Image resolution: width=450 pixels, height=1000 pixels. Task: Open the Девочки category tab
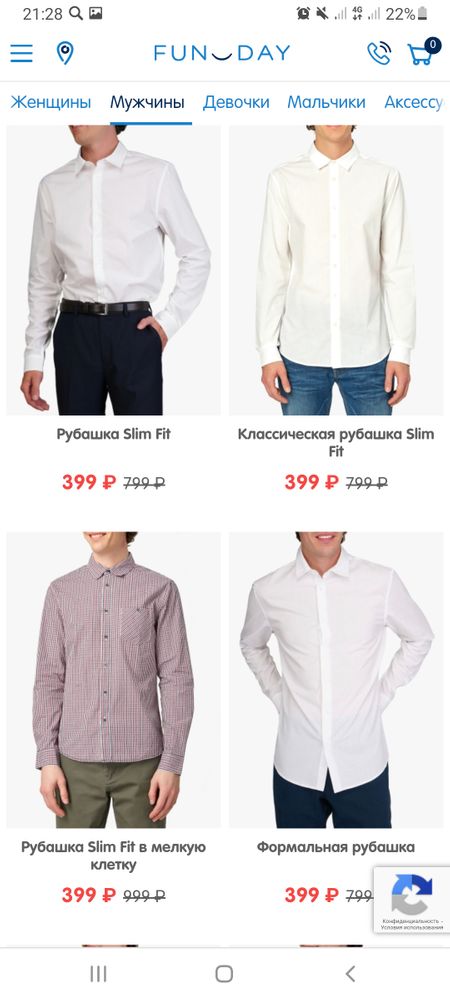click(236, 102)
